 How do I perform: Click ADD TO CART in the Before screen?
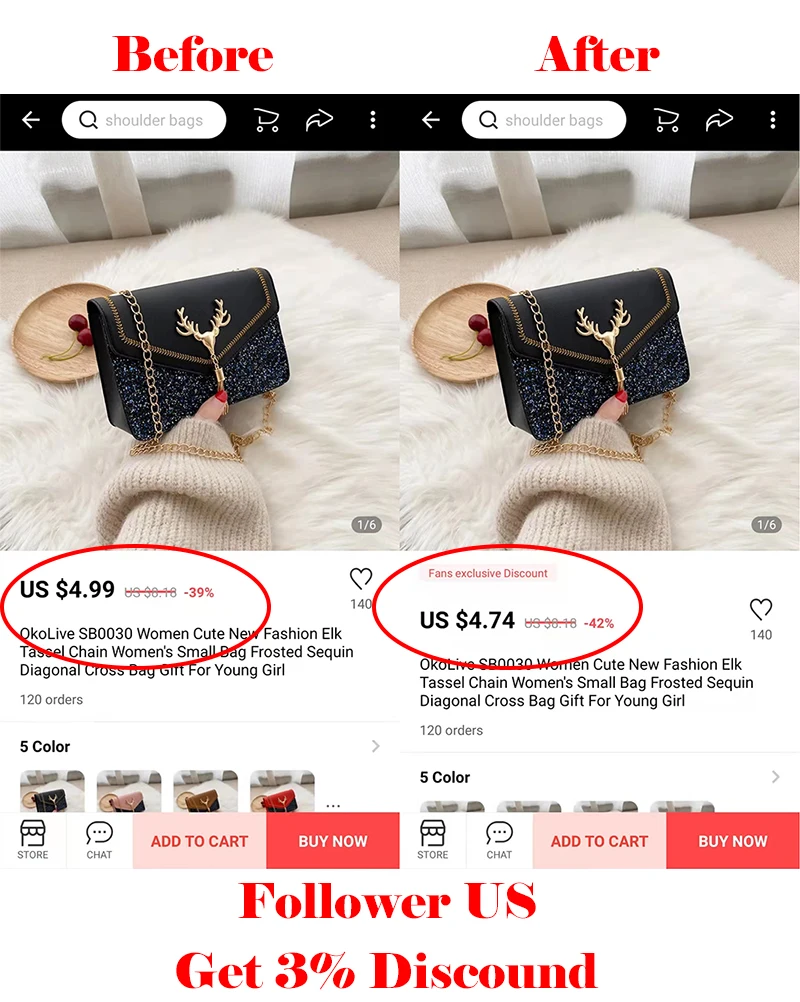199,841
